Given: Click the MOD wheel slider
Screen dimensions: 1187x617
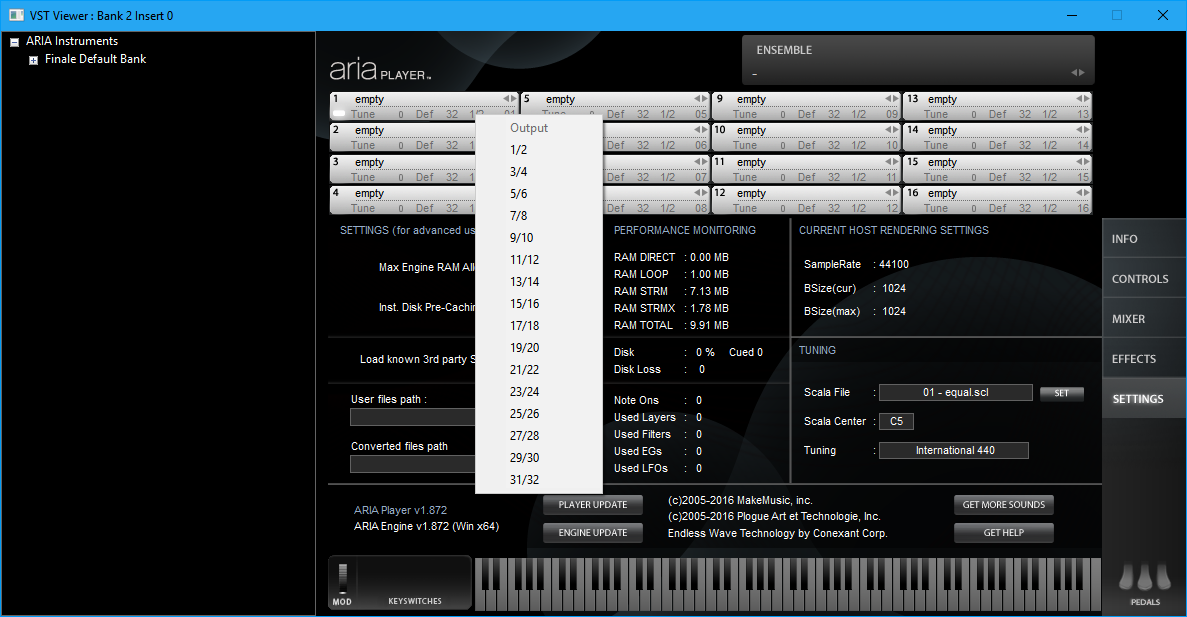Looking at the screenshot, I should tap(342, 578).
